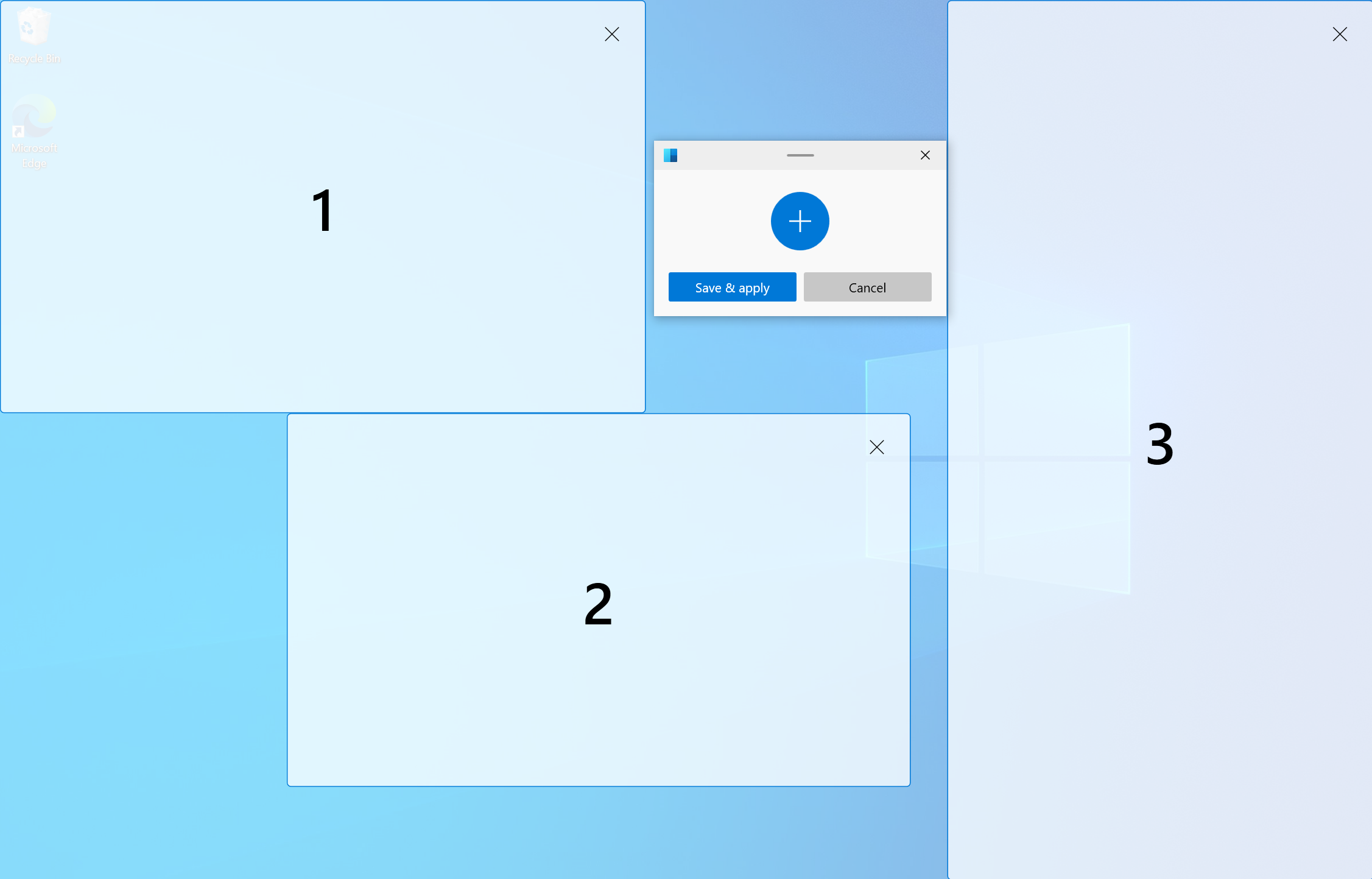Click Save & apply button in dialog
The height and width of the screenshot is (879, 1372).
tap(733, 288)
